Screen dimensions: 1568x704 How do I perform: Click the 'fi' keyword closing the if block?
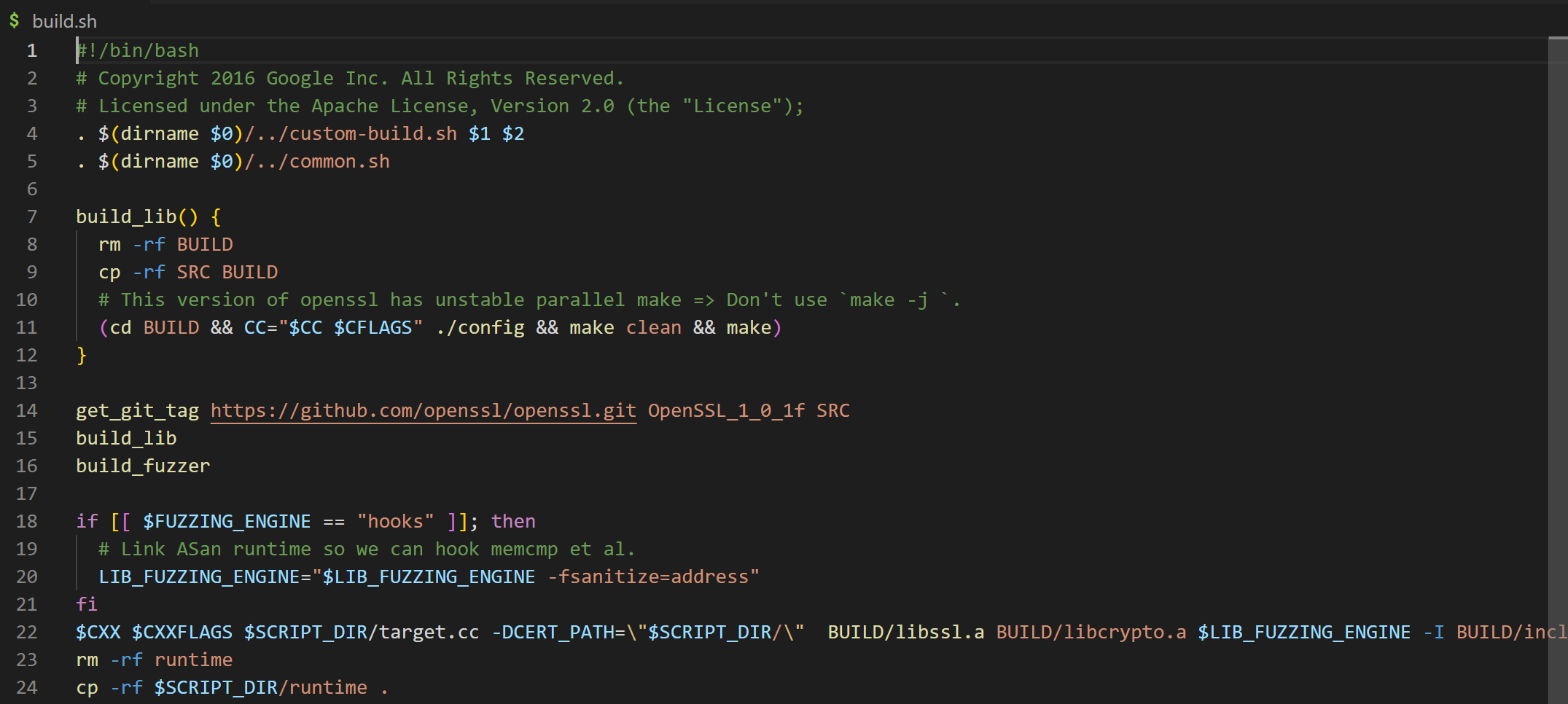point(87,605)
